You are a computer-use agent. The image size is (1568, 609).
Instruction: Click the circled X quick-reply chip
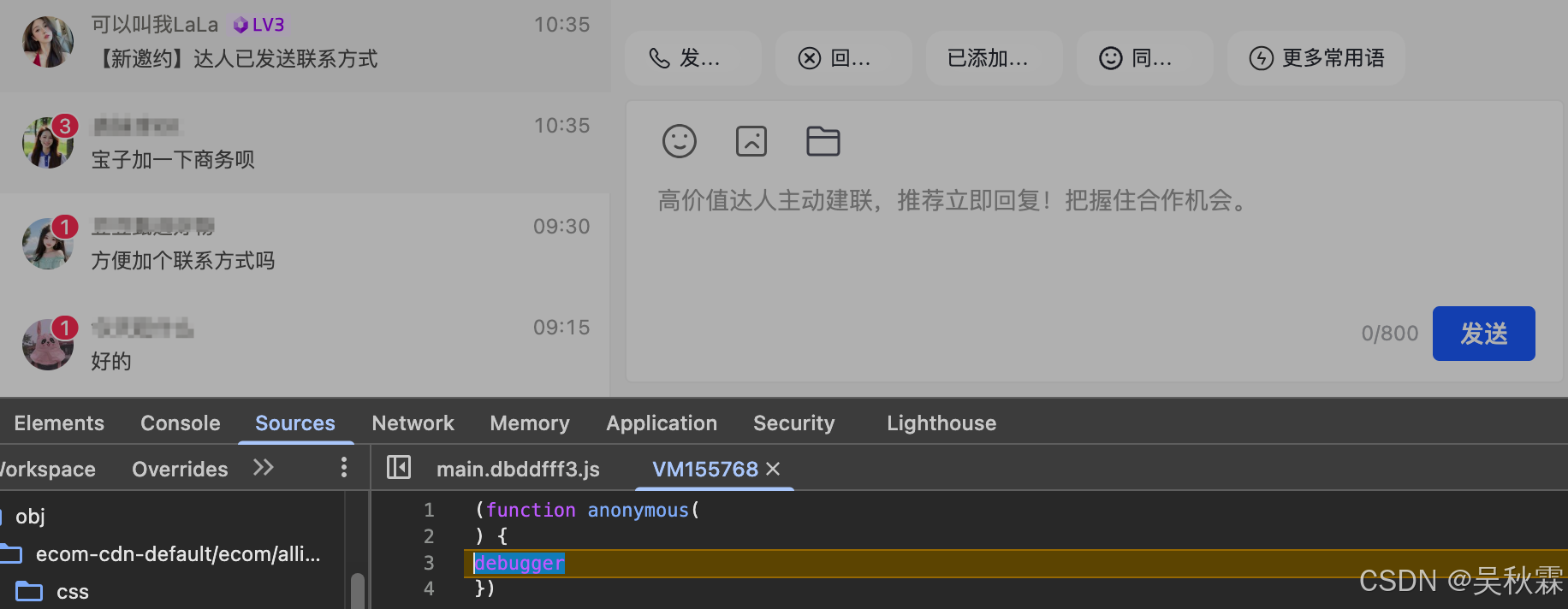pyautogui.click(x=843, y=58)
